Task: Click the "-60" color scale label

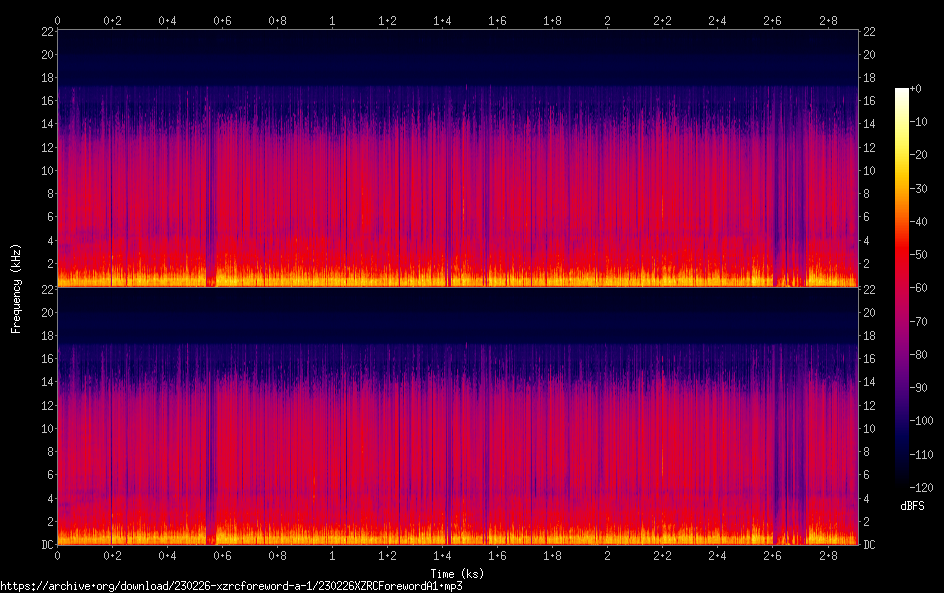Action: tap(918, 288)
